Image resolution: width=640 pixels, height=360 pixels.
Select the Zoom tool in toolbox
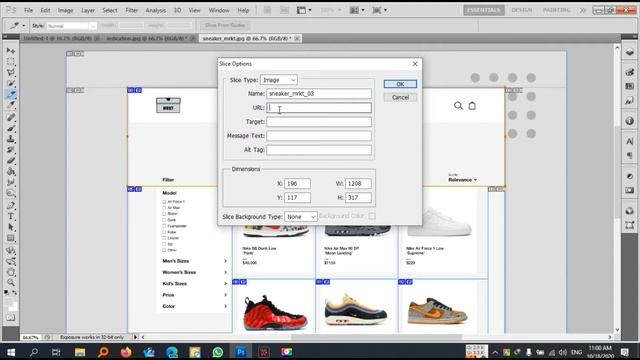[11, 282]
